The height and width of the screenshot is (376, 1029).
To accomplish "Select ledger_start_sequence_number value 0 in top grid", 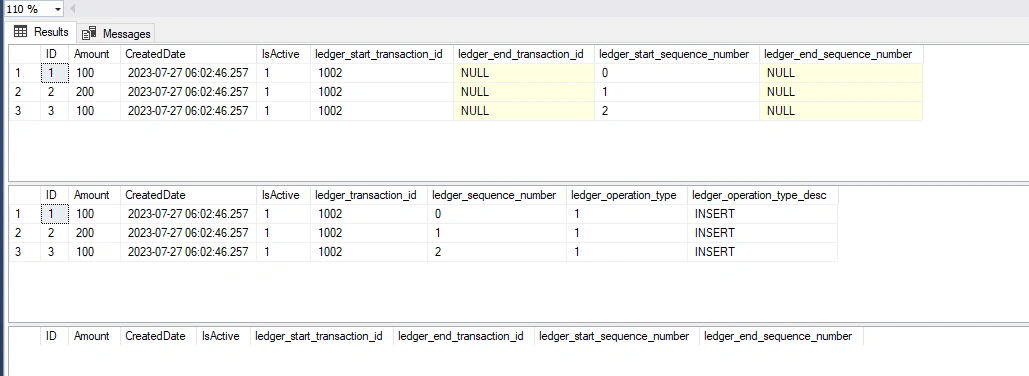I will pyautogui.click(x=677, y=73).
